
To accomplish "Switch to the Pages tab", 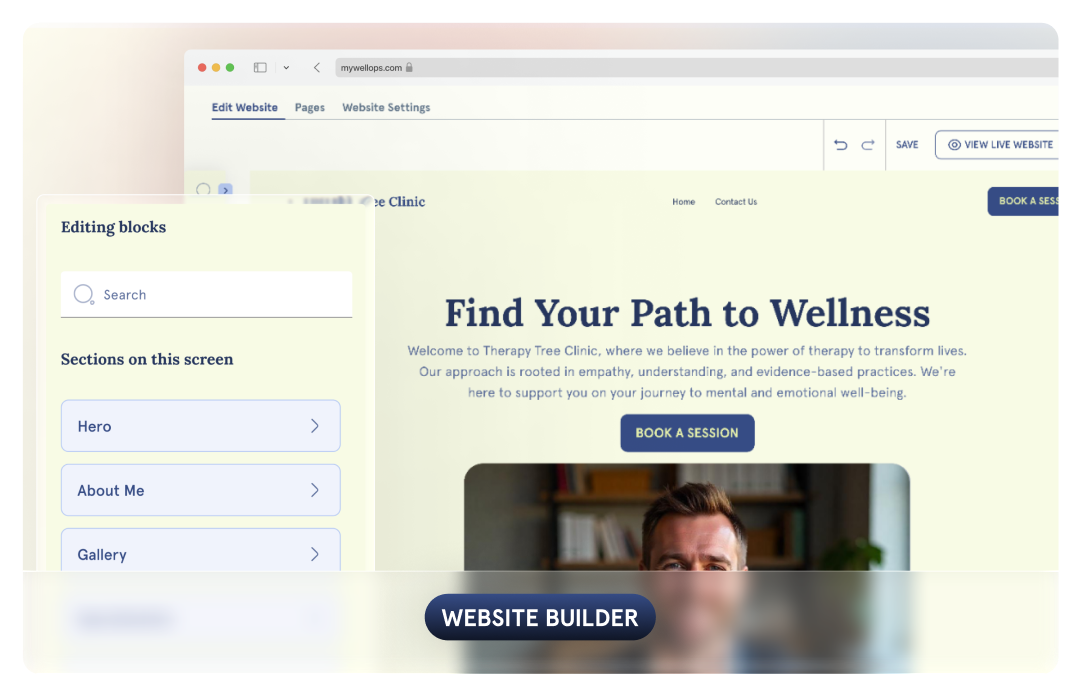I will (310, 108).
